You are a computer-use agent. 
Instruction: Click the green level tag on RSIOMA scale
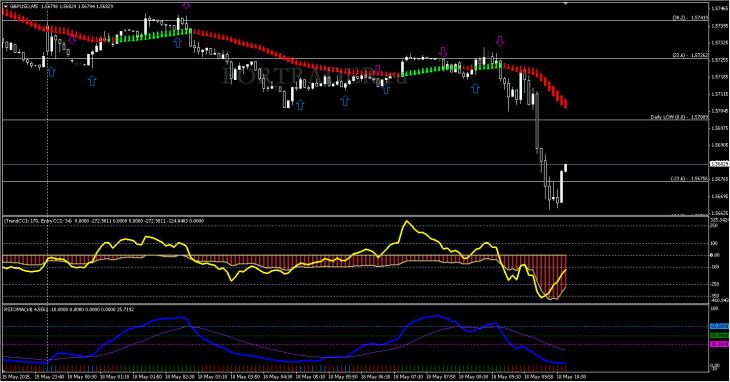pyautogui.click(x=719, y=335)
